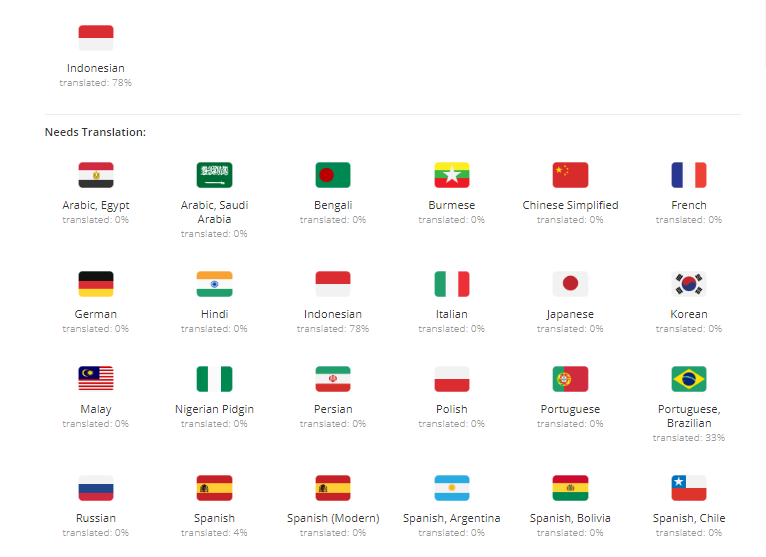Click the Spanish, Bolivia language name

pos(571,518)
